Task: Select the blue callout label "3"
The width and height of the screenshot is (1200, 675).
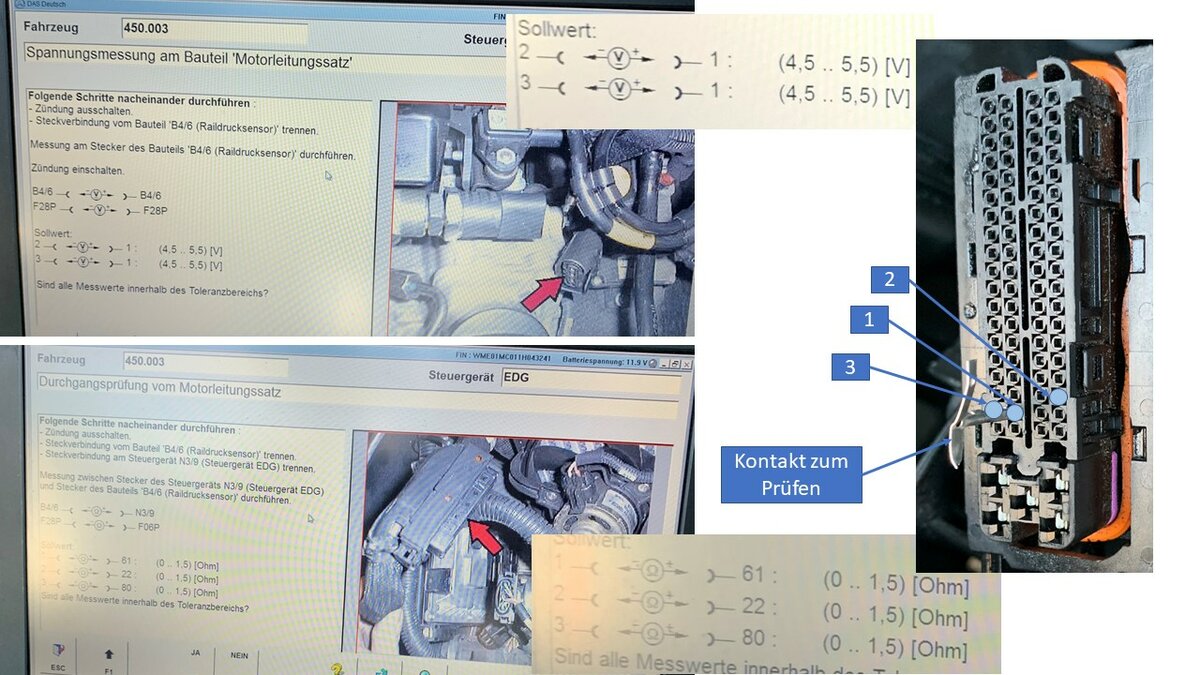Action: pyautogui.click(x=849, y=367)
